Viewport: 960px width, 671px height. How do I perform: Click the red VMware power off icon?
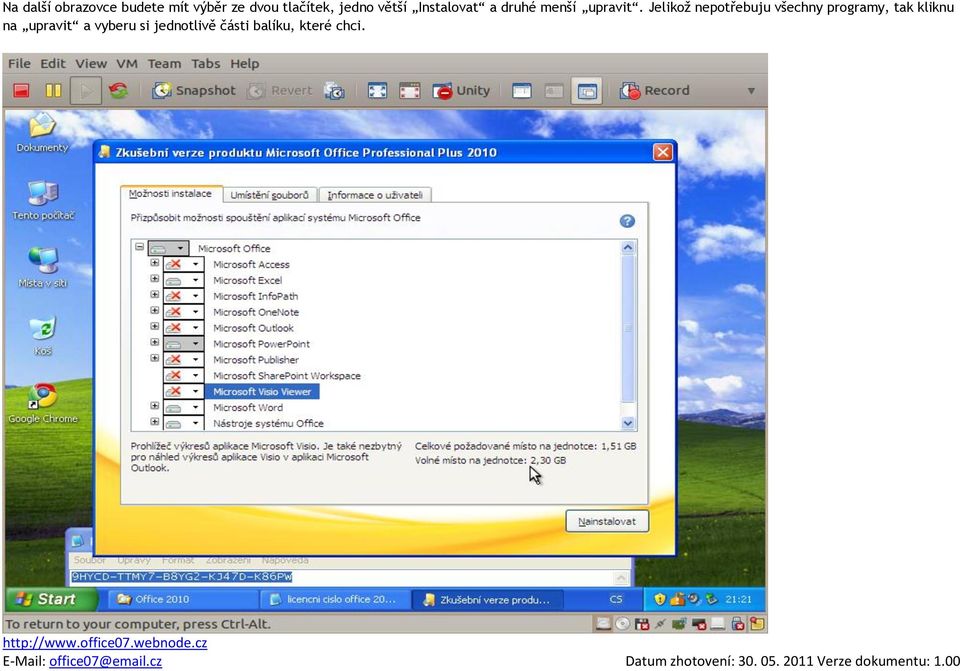(x=22, y=91)
